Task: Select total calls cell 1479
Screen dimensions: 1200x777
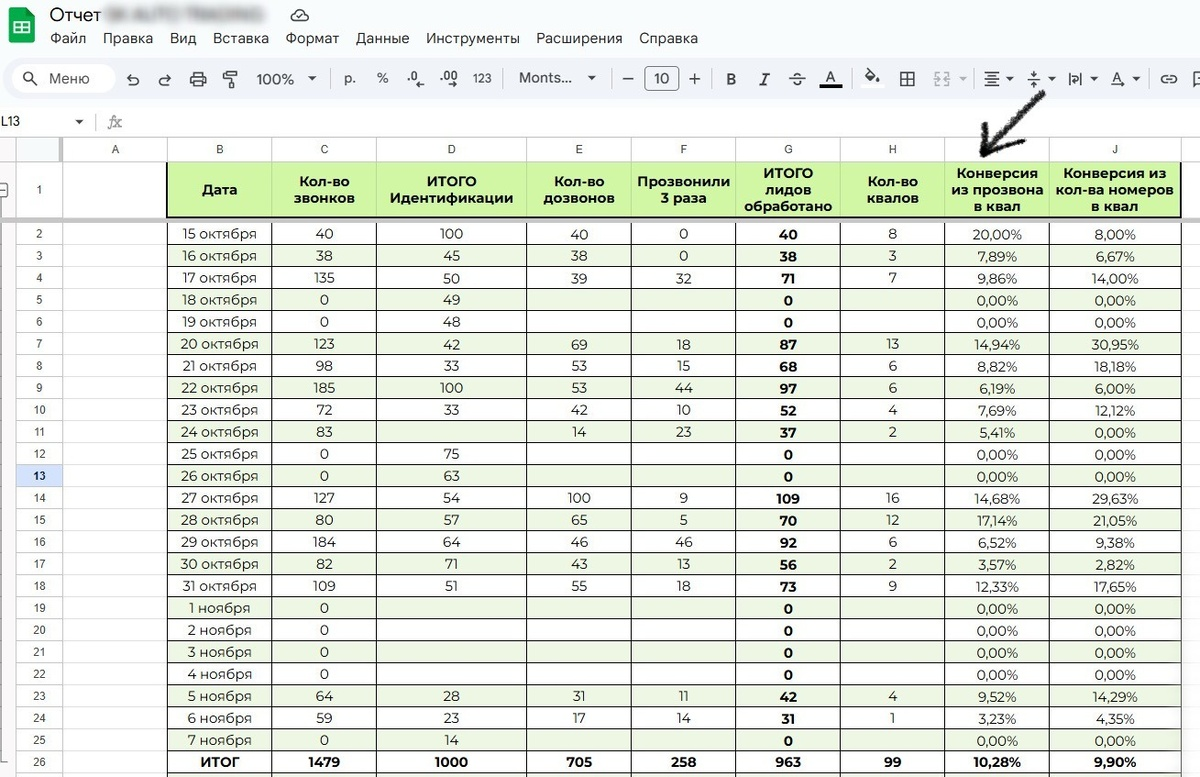Action: pos(324,762)
